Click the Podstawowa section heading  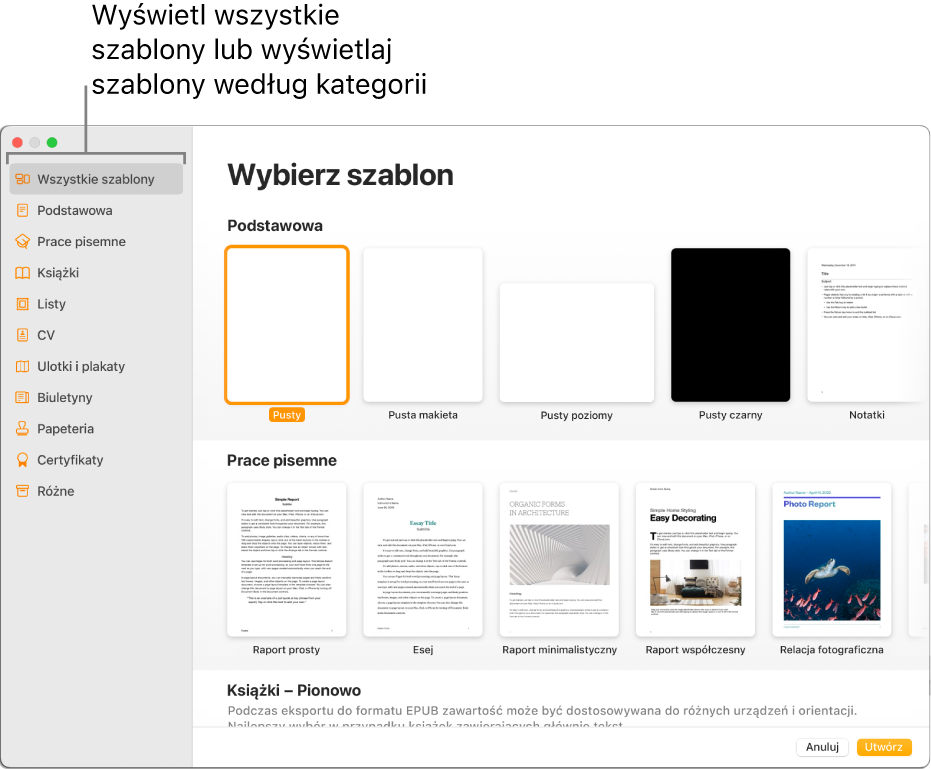pyautogui.click(x=275, y=226)
